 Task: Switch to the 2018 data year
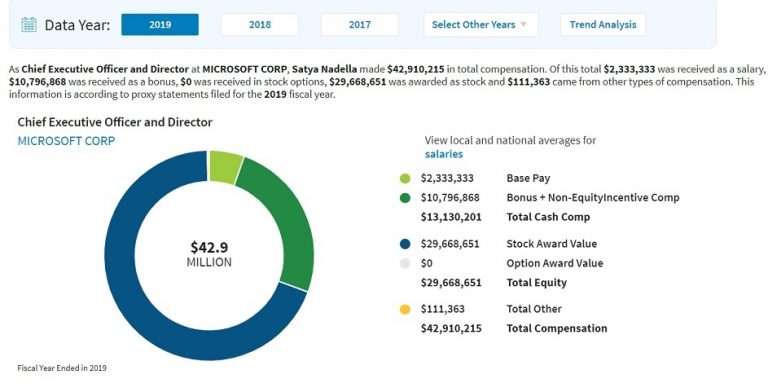(x=260, y=24)
